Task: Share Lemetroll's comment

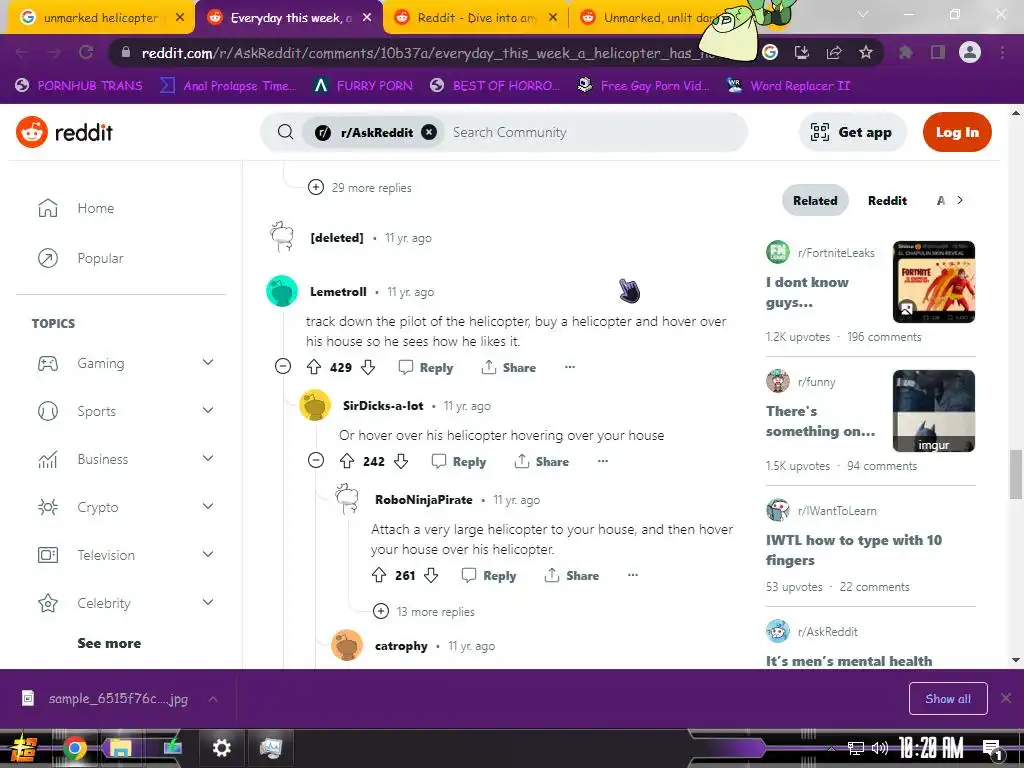Action: 509,368
